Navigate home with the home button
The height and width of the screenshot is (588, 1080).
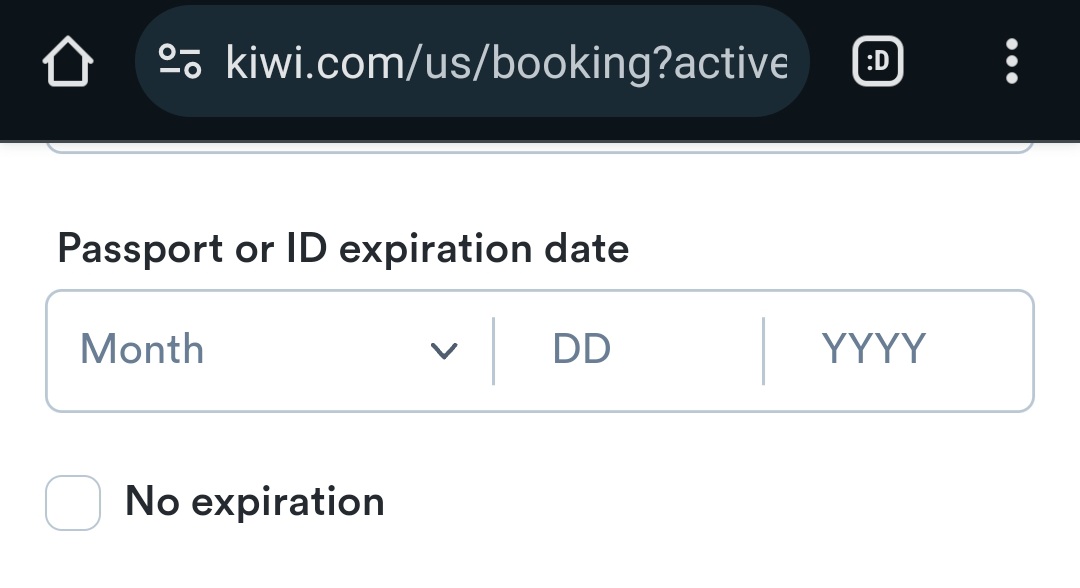(67, 61)
